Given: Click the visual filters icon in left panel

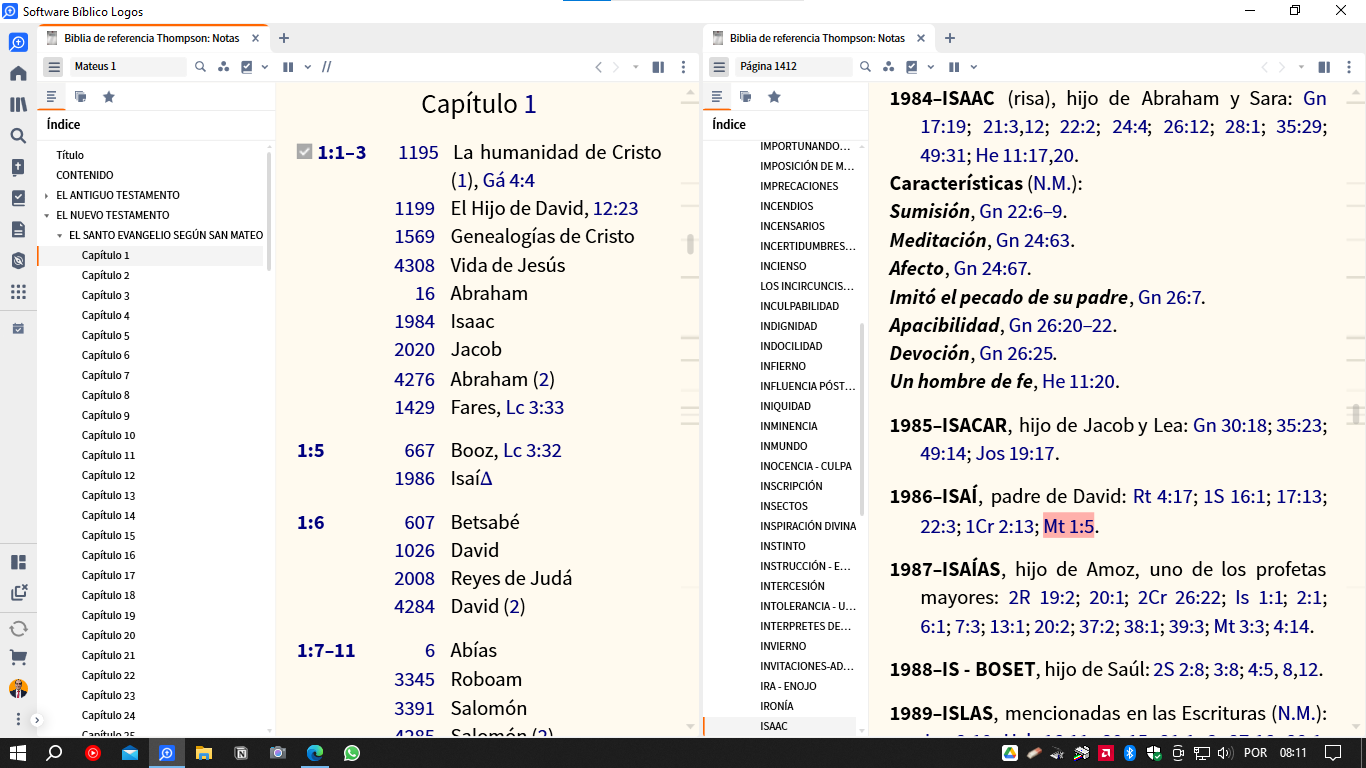Looking at the screenshot, I should (x=224, y=67).
